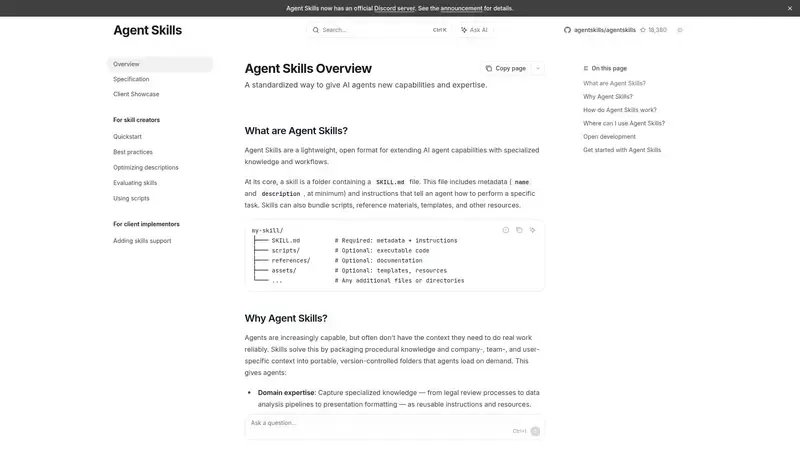Screen dimensions: 800x450
Task: Click the On this page list icon
Action: (586, 68)
